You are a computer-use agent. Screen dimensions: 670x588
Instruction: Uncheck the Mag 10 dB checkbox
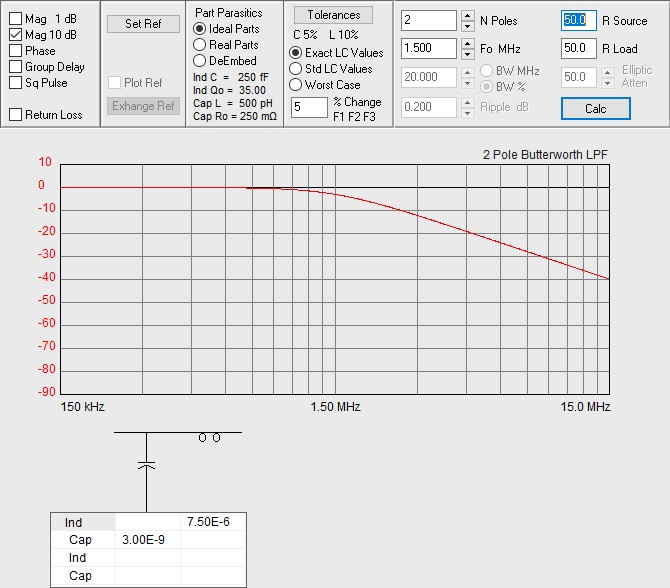15,35
